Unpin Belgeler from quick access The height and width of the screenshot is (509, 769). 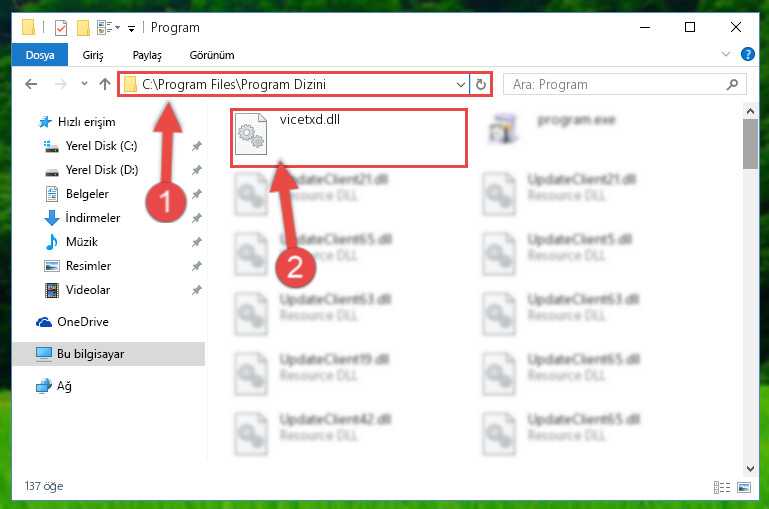coord(197,194)
